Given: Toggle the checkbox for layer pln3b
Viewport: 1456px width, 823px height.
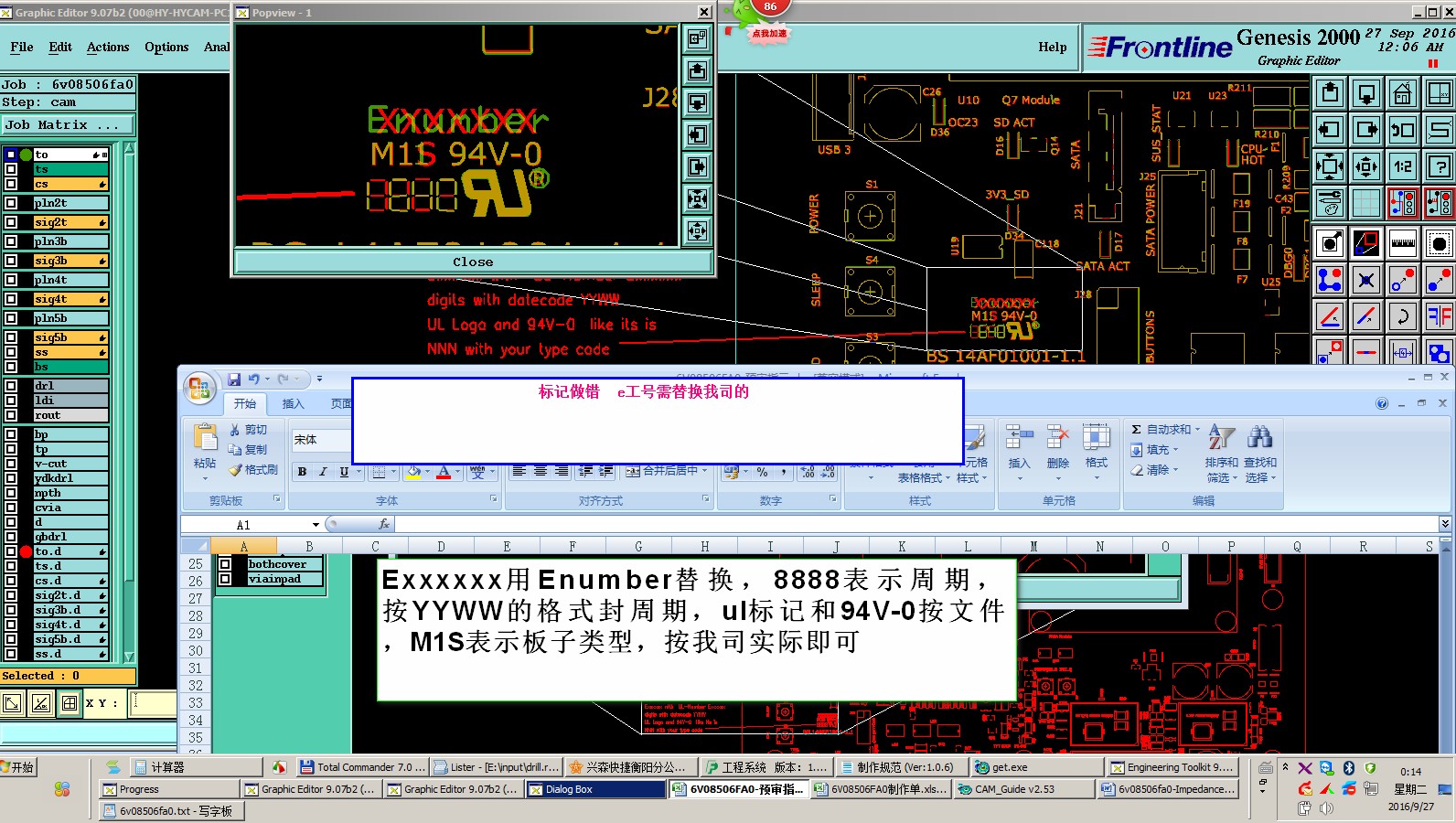Looking at the screenshot, I should click(x=11, y=241).
